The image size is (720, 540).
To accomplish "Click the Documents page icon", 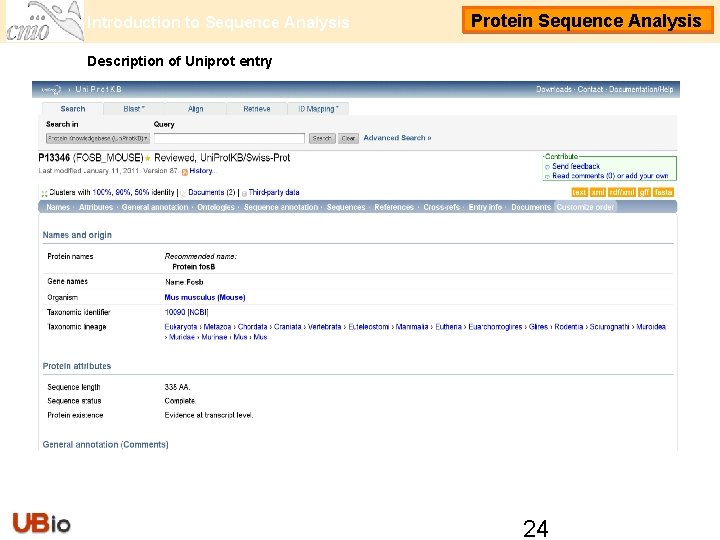I will tap(184, 193).
